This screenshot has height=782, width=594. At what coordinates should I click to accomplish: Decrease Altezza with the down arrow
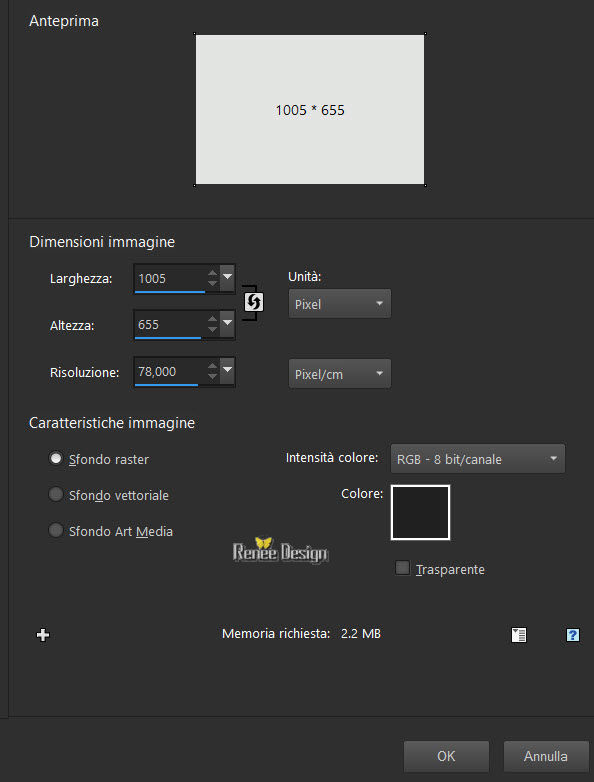pos(212,330)
